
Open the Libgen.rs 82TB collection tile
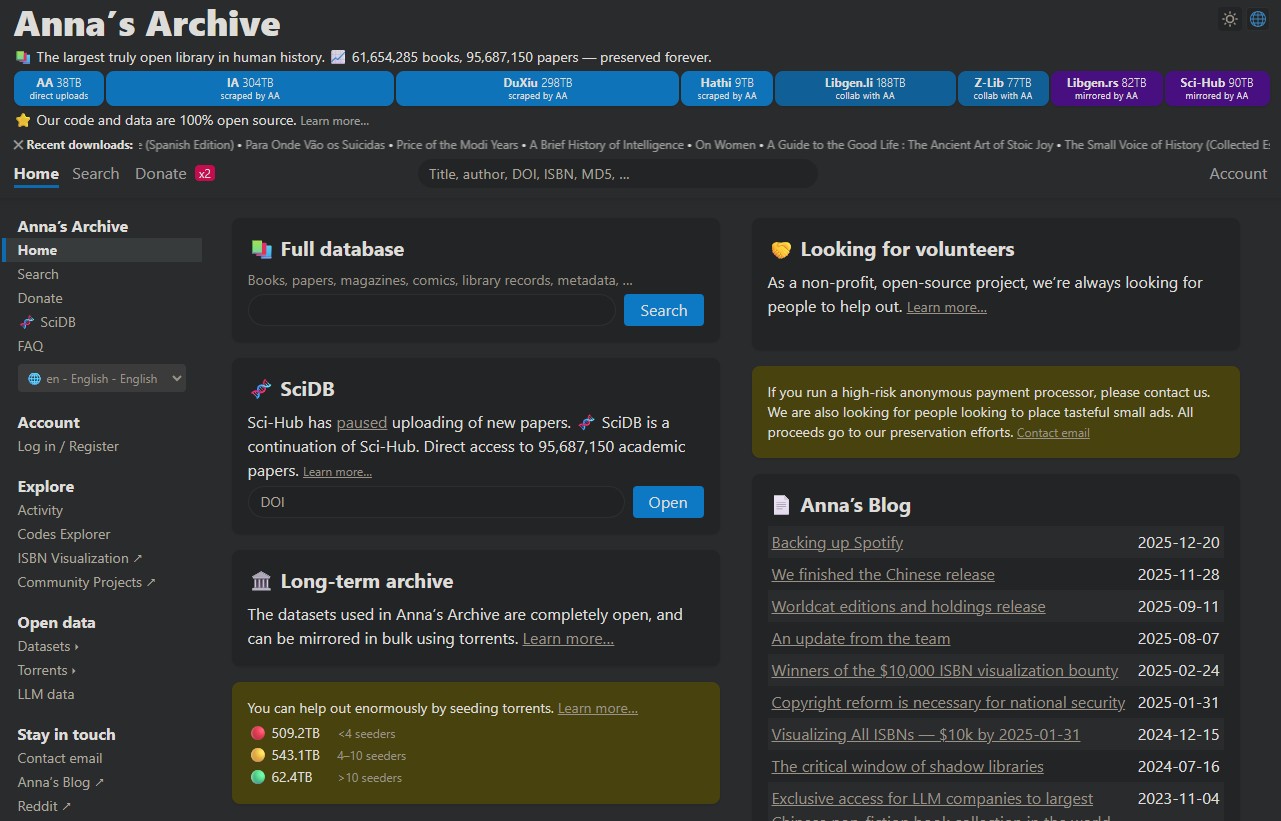pyautogui.click(x=1105, y=89)
